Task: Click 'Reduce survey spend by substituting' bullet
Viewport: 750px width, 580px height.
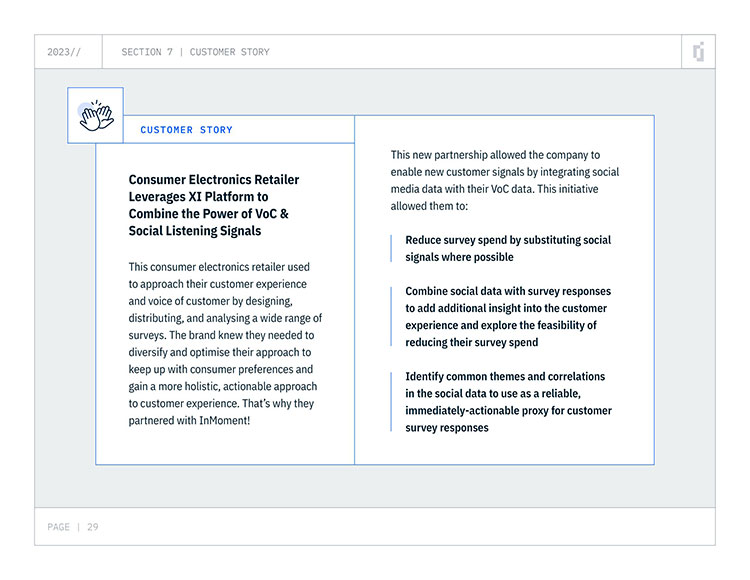Action: point(508,248)
